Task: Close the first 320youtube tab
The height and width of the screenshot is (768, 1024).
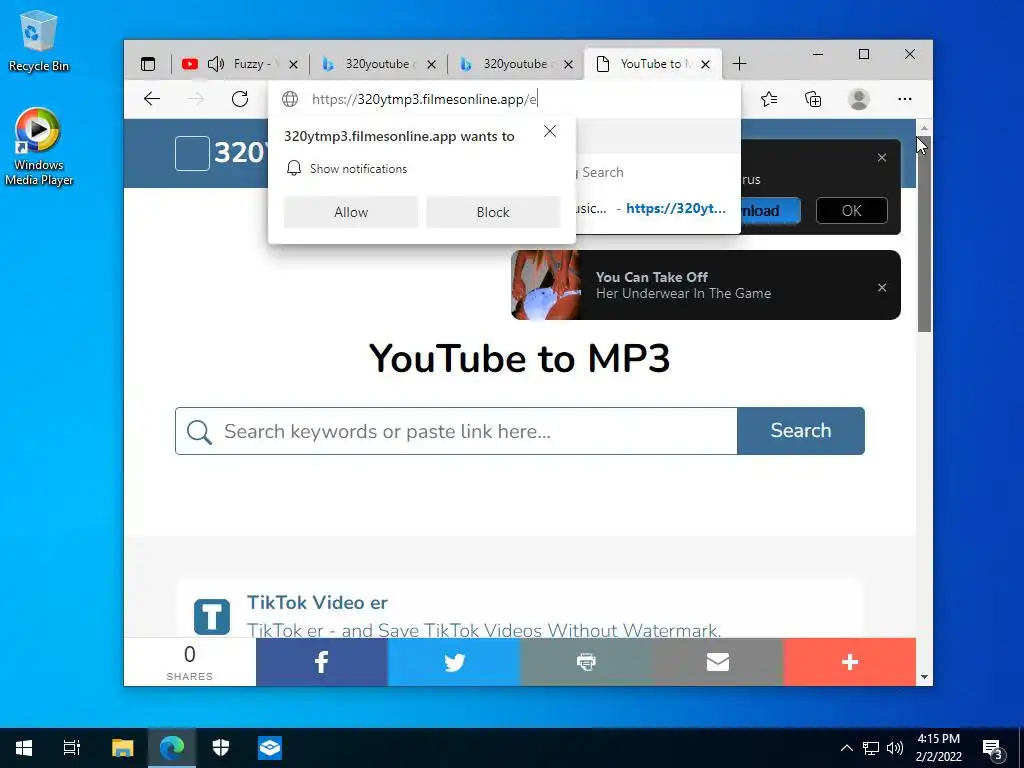Action: pos(431,64)
